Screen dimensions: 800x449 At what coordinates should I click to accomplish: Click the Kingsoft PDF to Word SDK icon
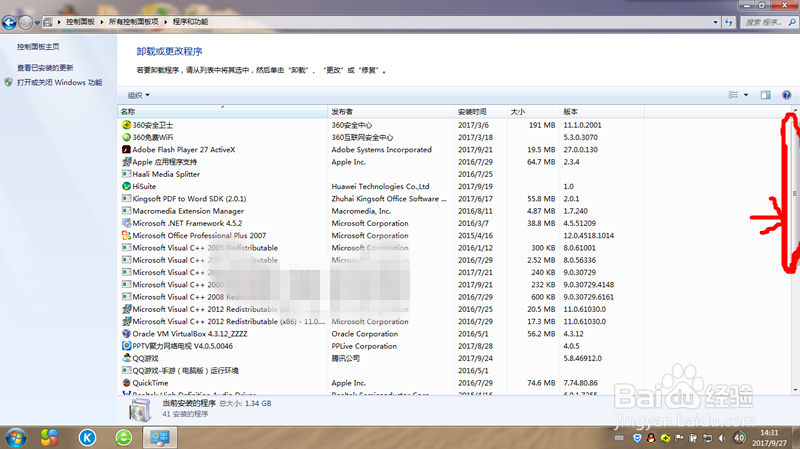tap(127, 198)
